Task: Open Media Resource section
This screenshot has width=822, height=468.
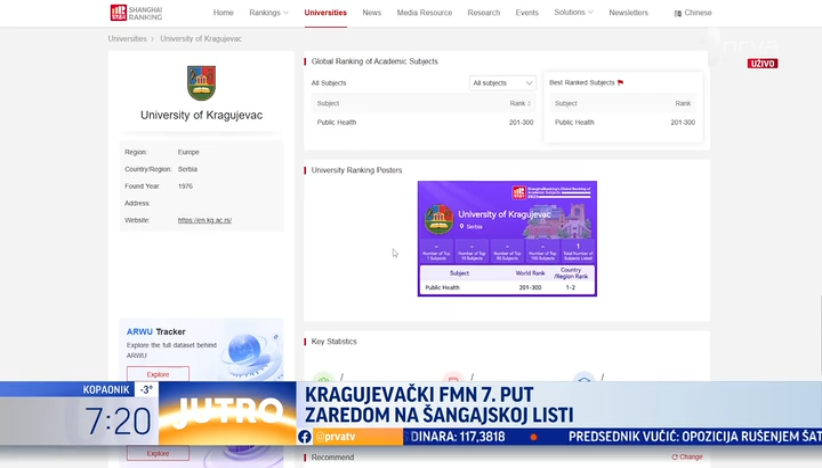Action: 424,13
